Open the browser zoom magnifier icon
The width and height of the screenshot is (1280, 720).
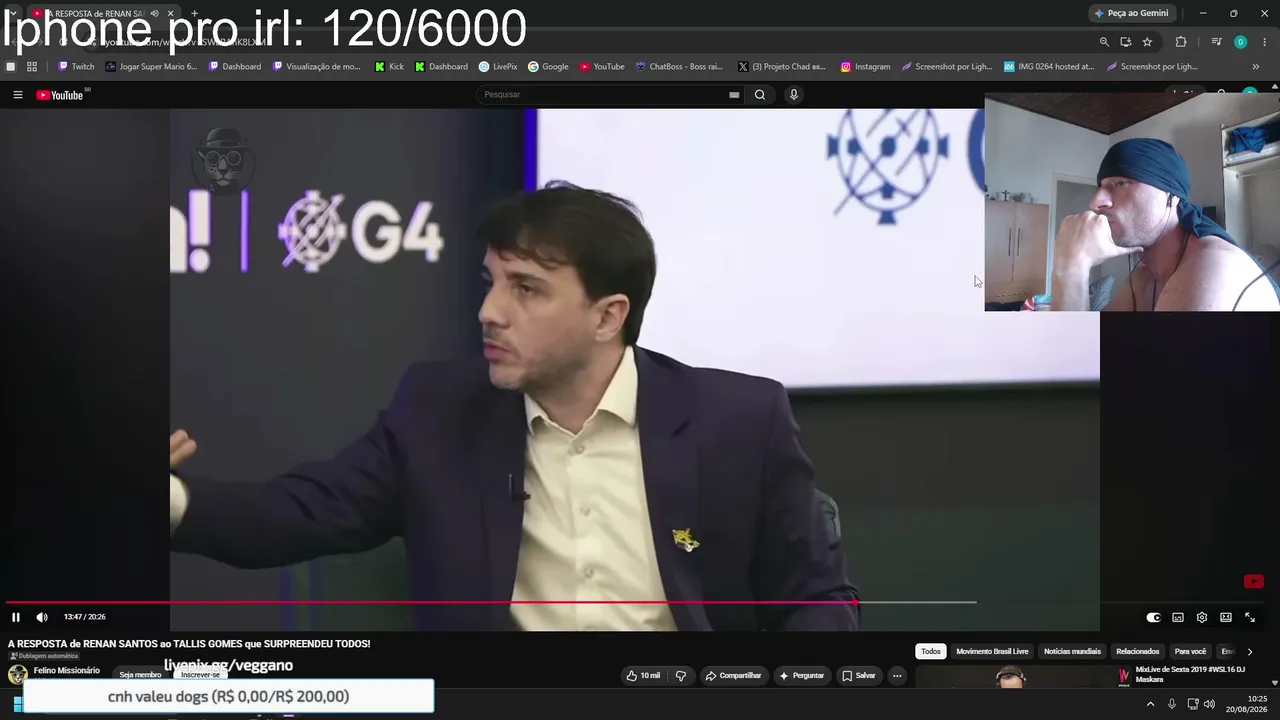click(1104, 42)
